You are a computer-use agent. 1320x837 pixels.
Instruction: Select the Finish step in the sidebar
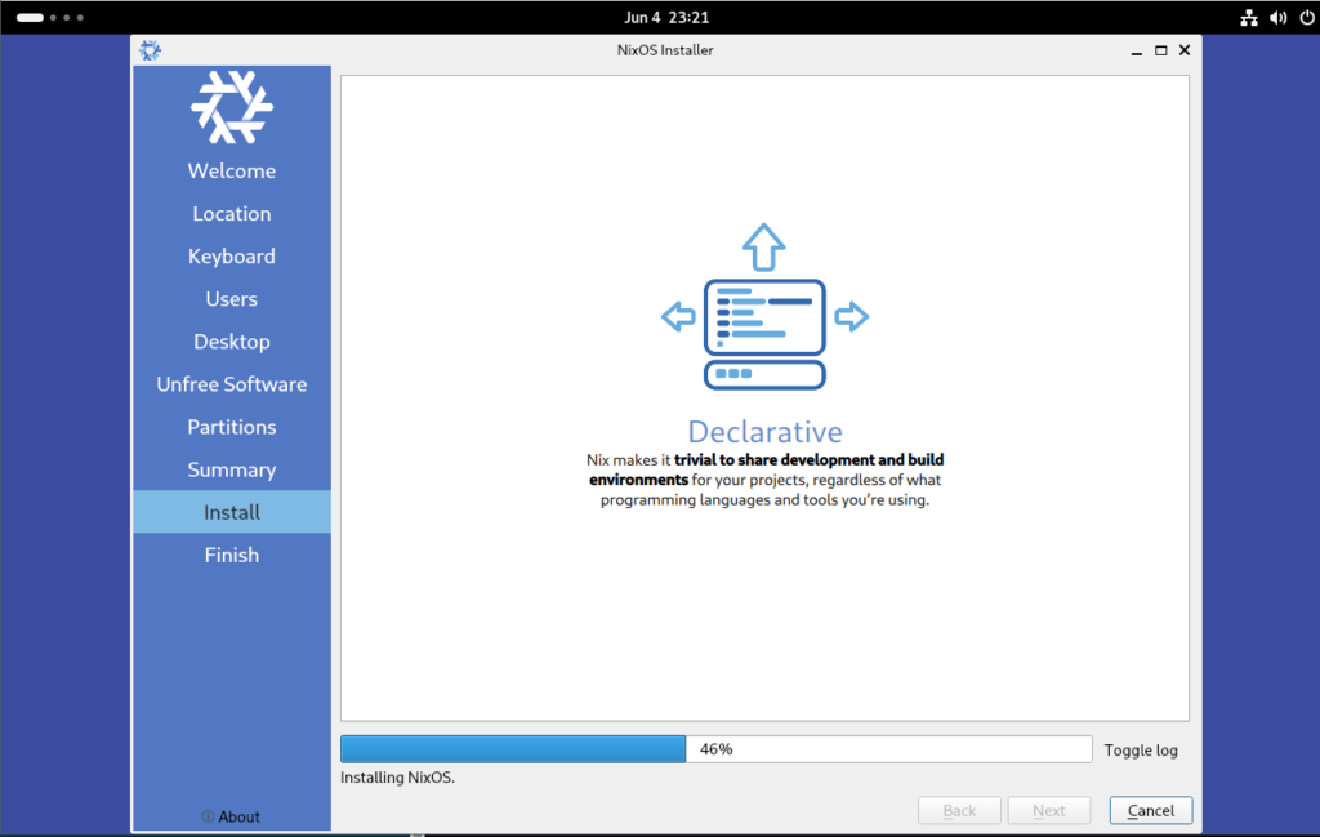(231, 554)
